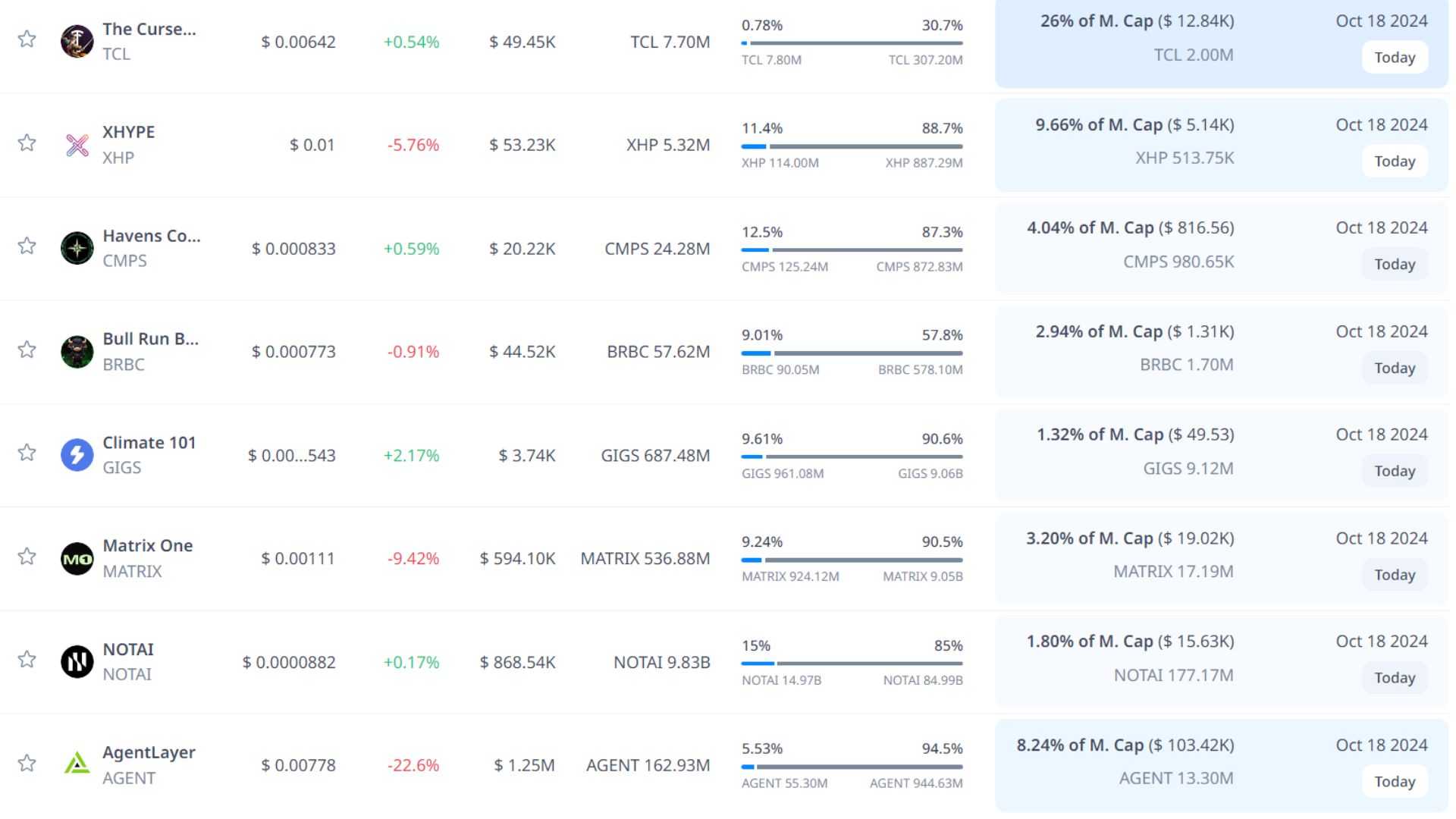Open the NOTAI black circle logo
Screen dimensions: 1456x819
point(77,662)
